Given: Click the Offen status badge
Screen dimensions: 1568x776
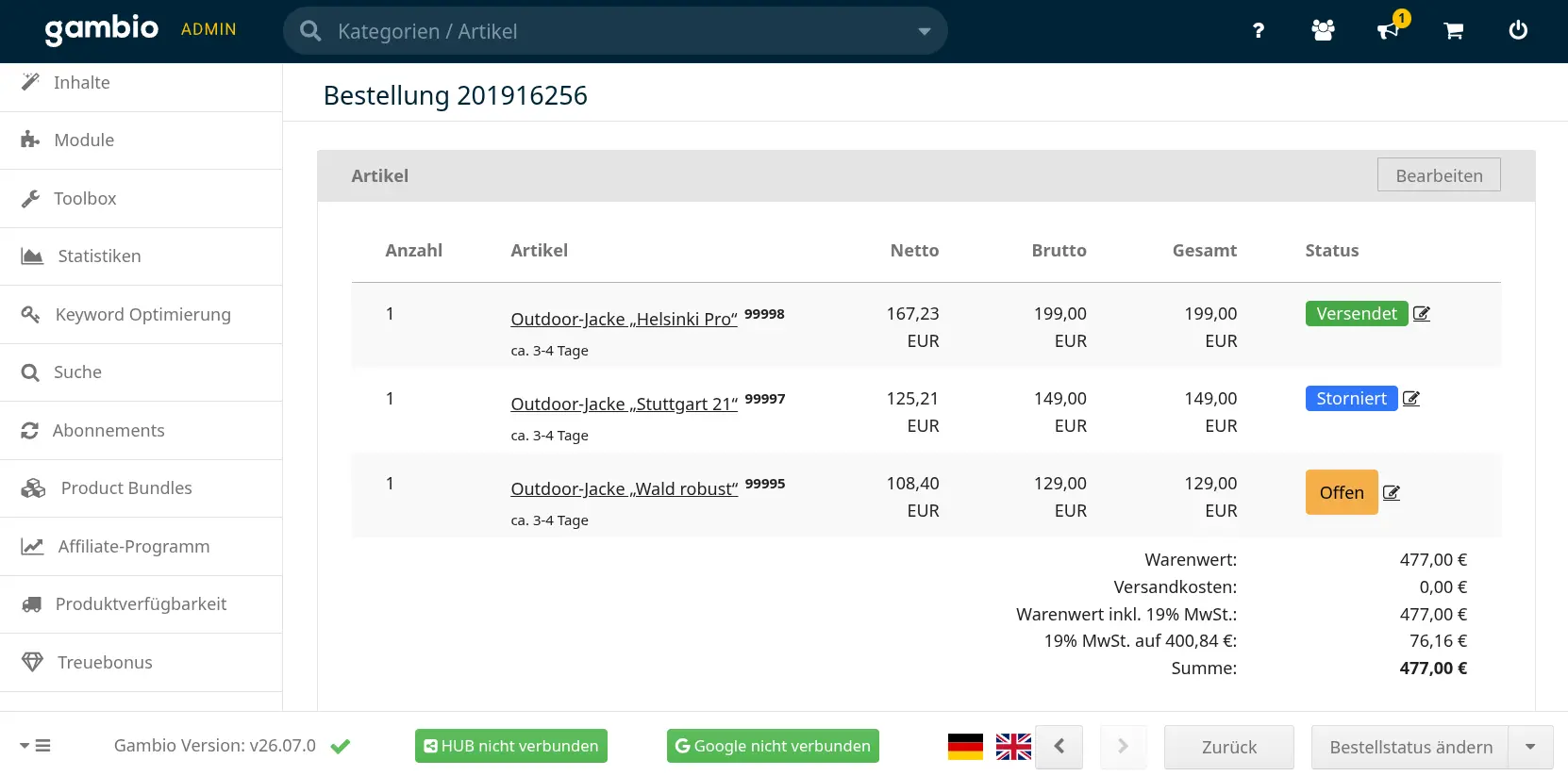Looking at the screenshot, I should point(1342,492).
